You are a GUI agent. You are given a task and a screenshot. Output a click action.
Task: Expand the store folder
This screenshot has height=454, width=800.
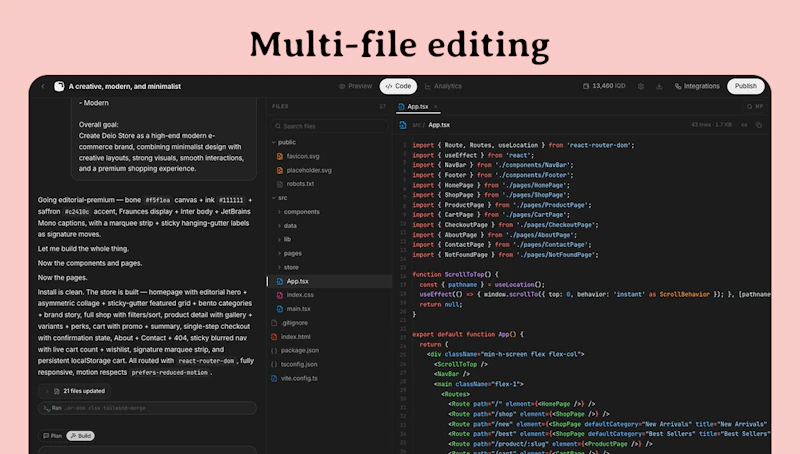(288, 267)
